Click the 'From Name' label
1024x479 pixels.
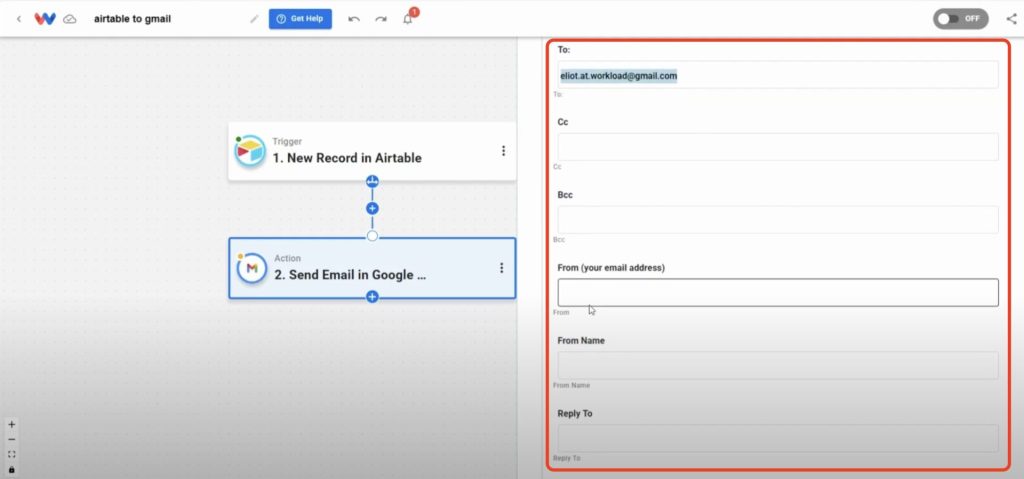tap(581, 340)
